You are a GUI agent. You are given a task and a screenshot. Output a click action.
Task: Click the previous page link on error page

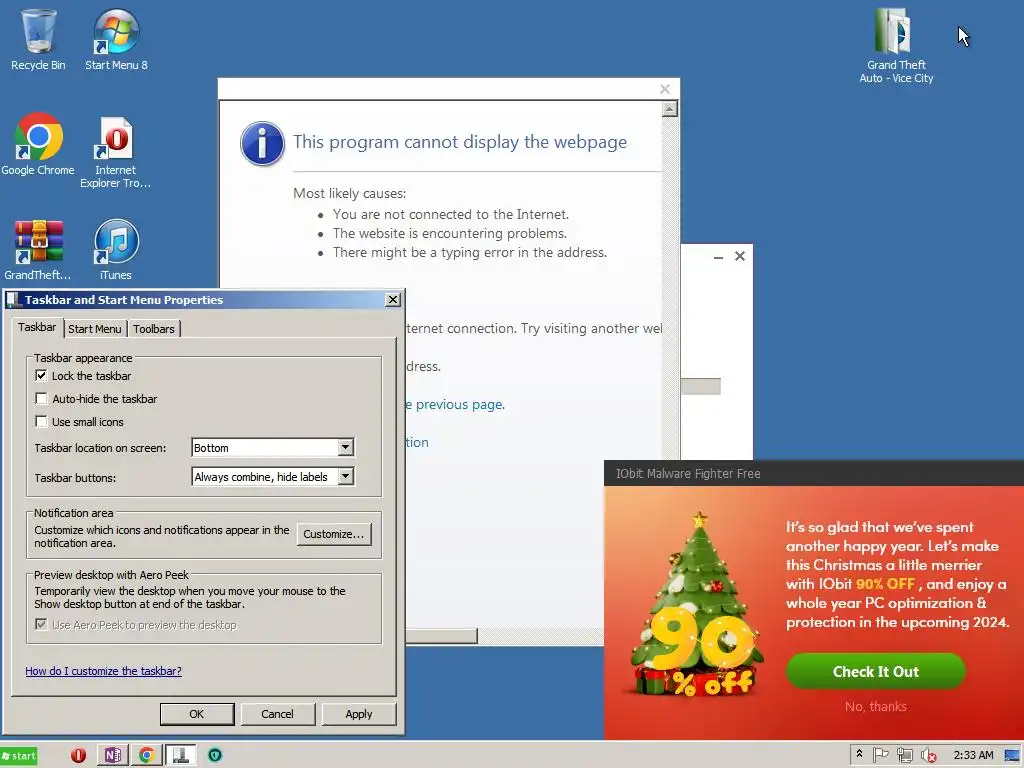pyautogui.click(x=455, y=404)
